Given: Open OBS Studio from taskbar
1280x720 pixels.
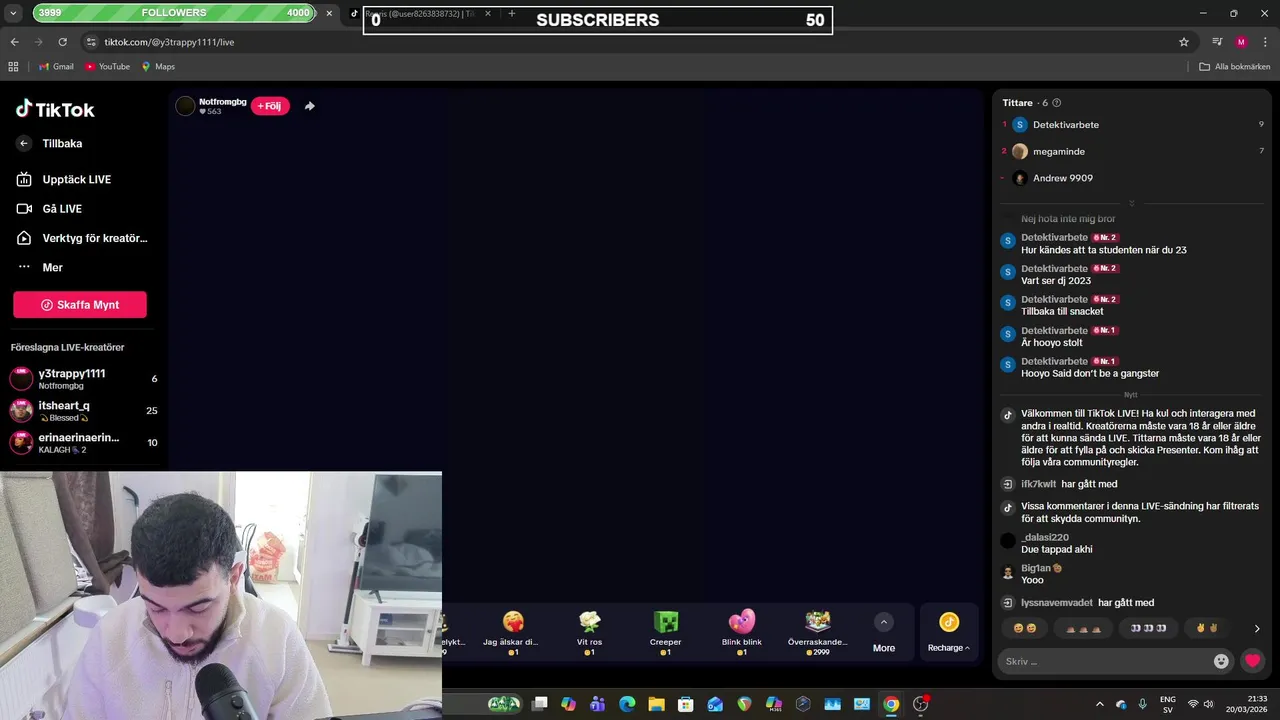Looking at the screenshot, I should (x=920, y=704).
